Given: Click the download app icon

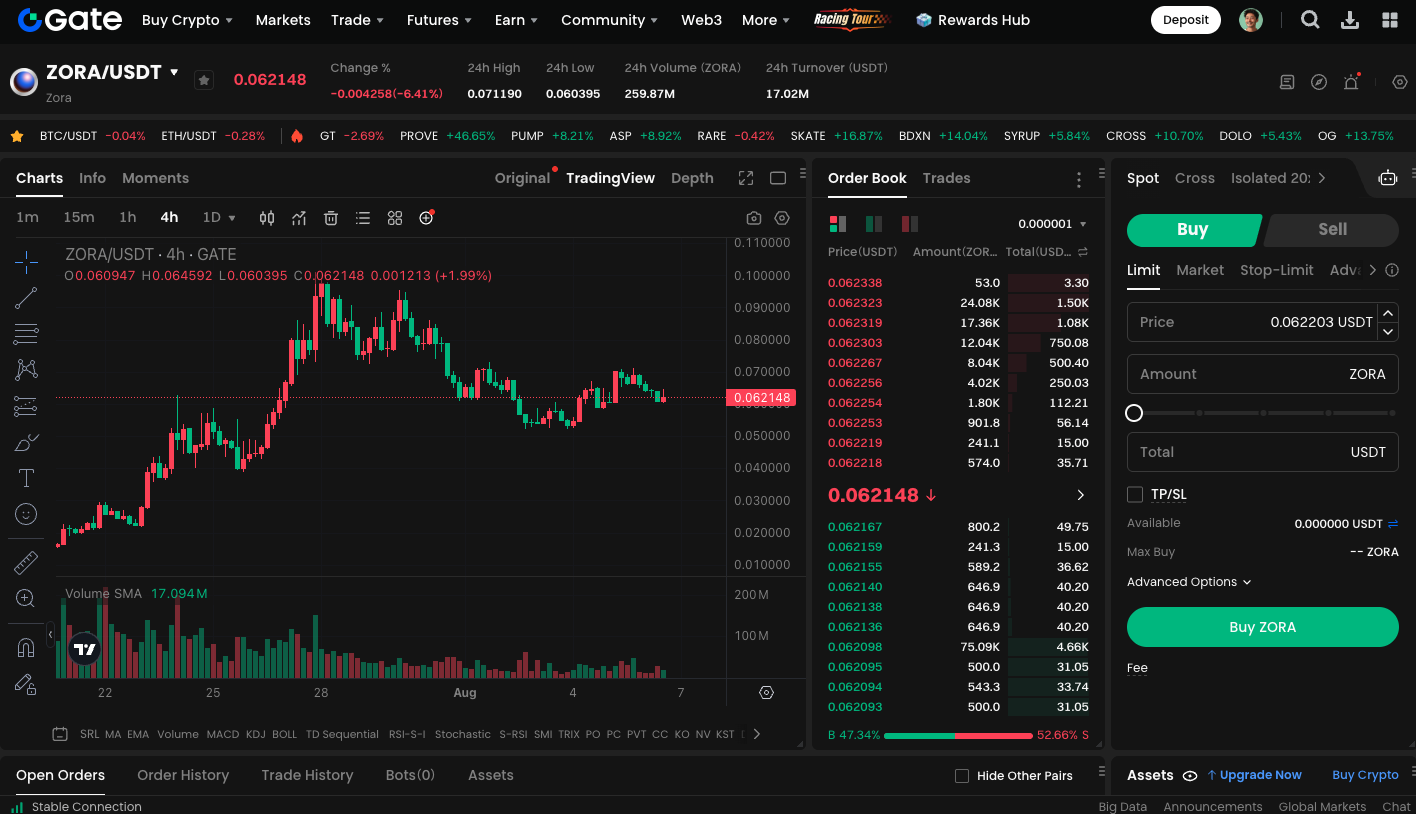Looking at the screenshot, I should click(x=1350, y=20).
